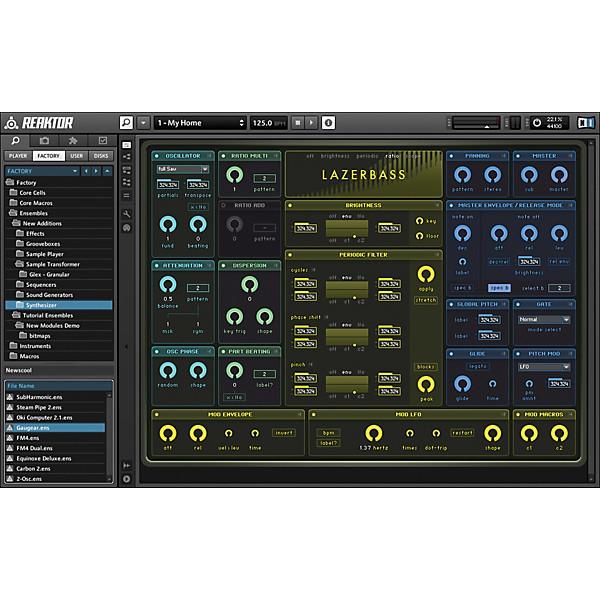Click the magnifier search icon in top toolbar

pos(126,123)
